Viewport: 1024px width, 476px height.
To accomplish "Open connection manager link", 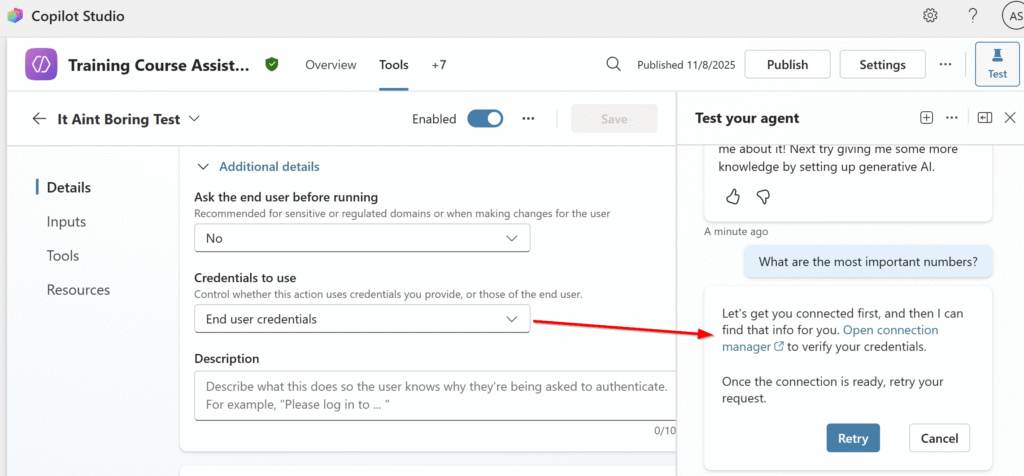I will point(830,338).
